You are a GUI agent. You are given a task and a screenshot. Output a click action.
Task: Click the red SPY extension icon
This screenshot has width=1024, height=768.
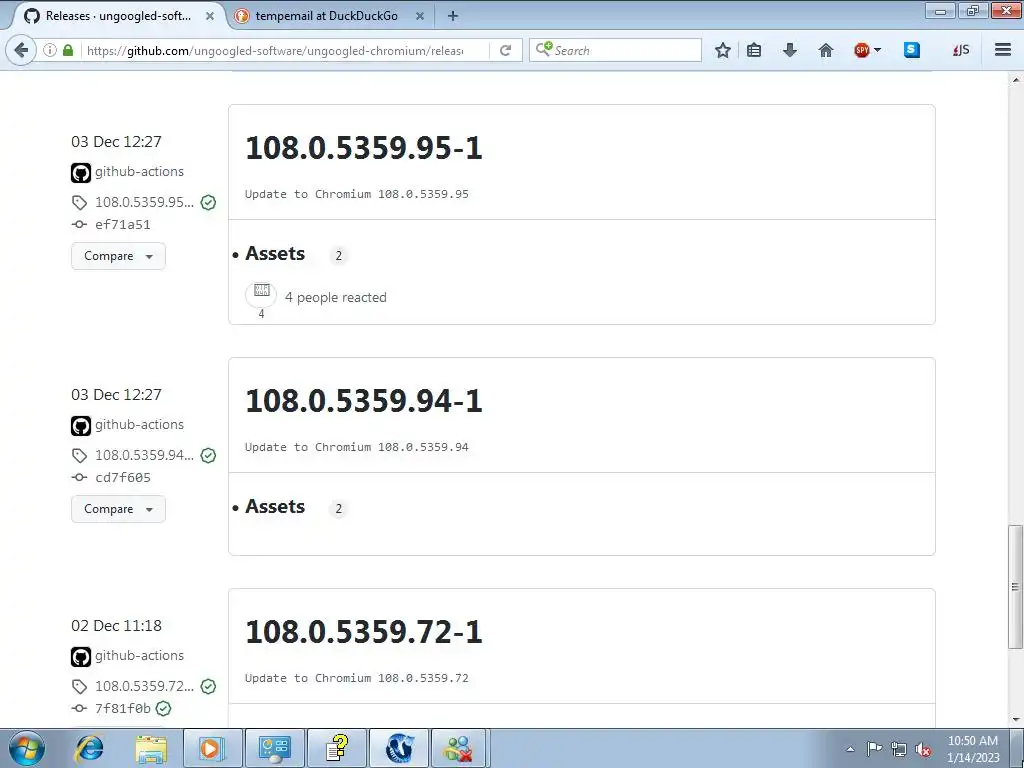tap(862, 50)
